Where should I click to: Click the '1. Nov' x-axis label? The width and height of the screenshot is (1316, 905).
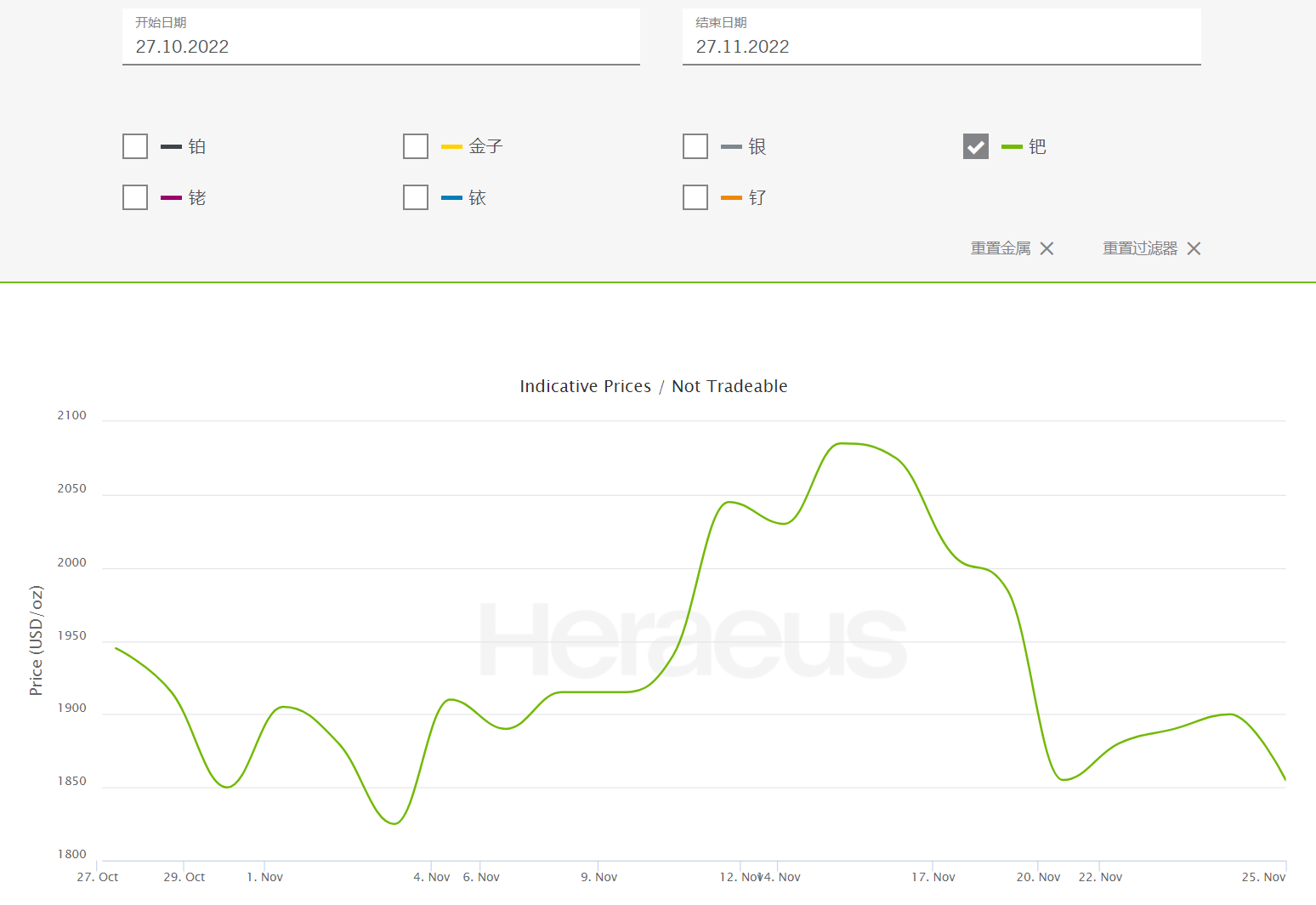pyautogui.click(x=265, y=877)
